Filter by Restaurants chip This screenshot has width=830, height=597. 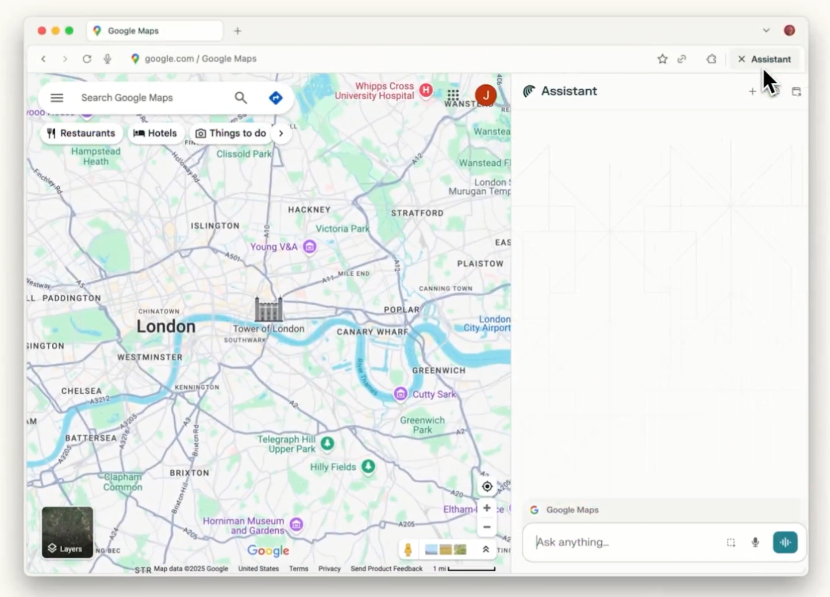[81, 133]
